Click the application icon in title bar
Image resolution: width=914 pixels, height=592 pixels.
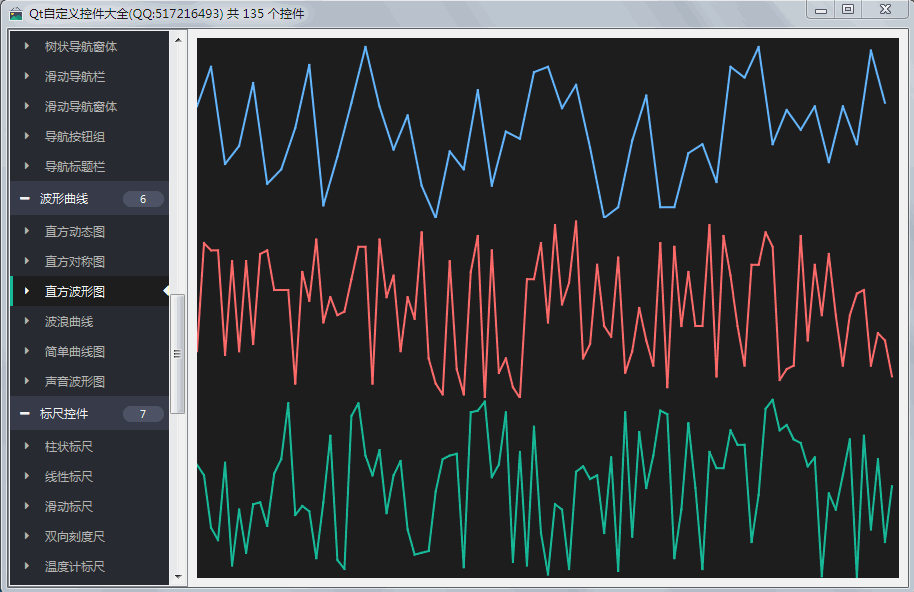15,13
